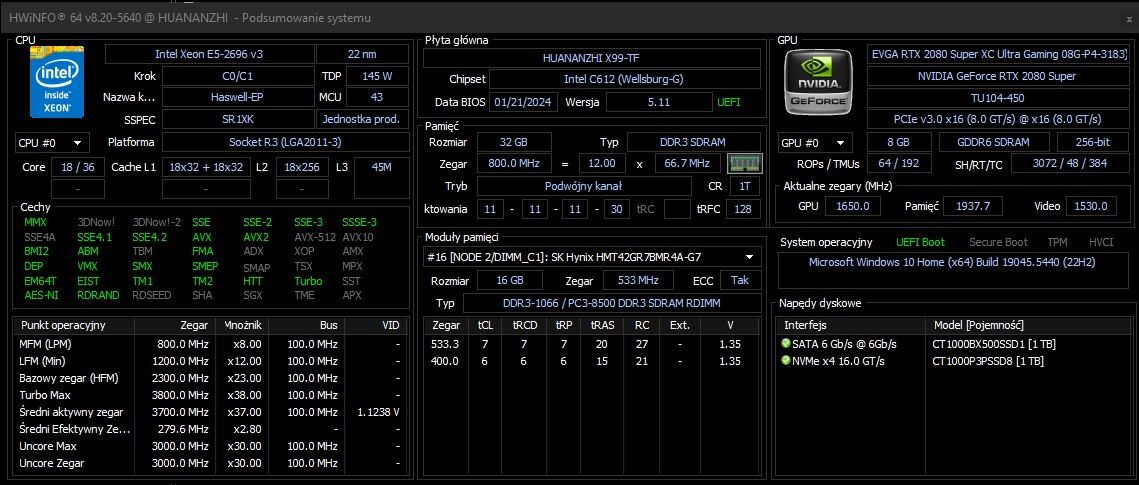Click the TPM status label

point(1058,242)
